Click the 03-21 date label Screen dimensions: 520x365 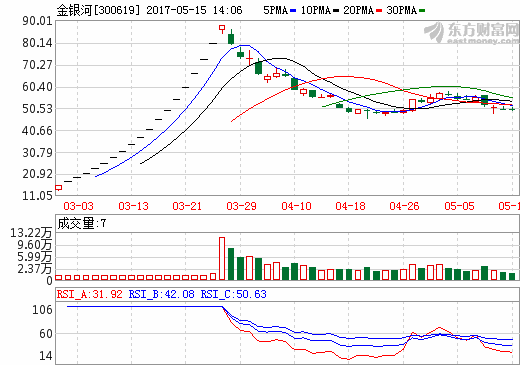[187, 206]
